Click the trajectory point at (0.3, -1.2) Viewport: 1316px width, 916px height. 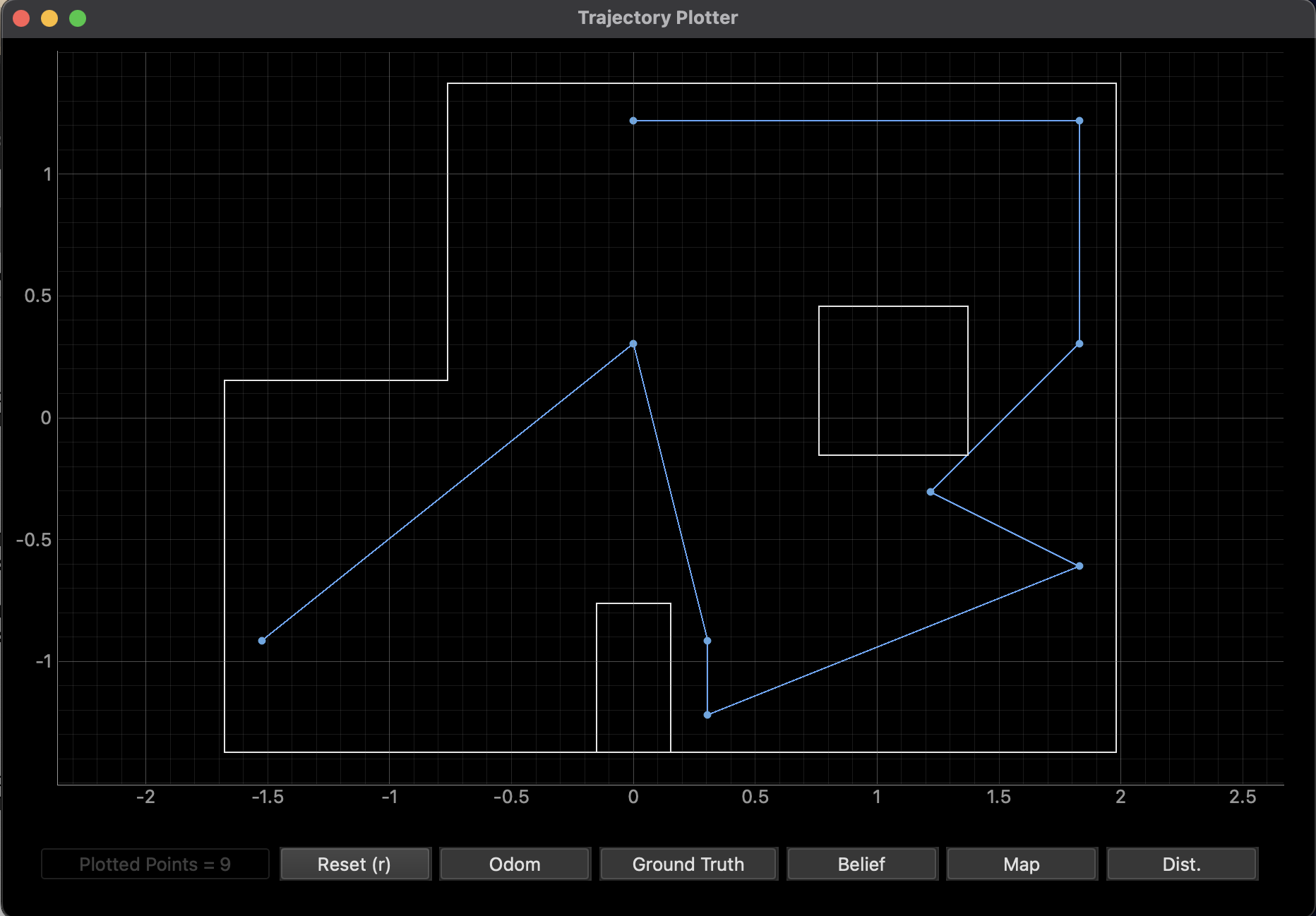pos(707,715)
